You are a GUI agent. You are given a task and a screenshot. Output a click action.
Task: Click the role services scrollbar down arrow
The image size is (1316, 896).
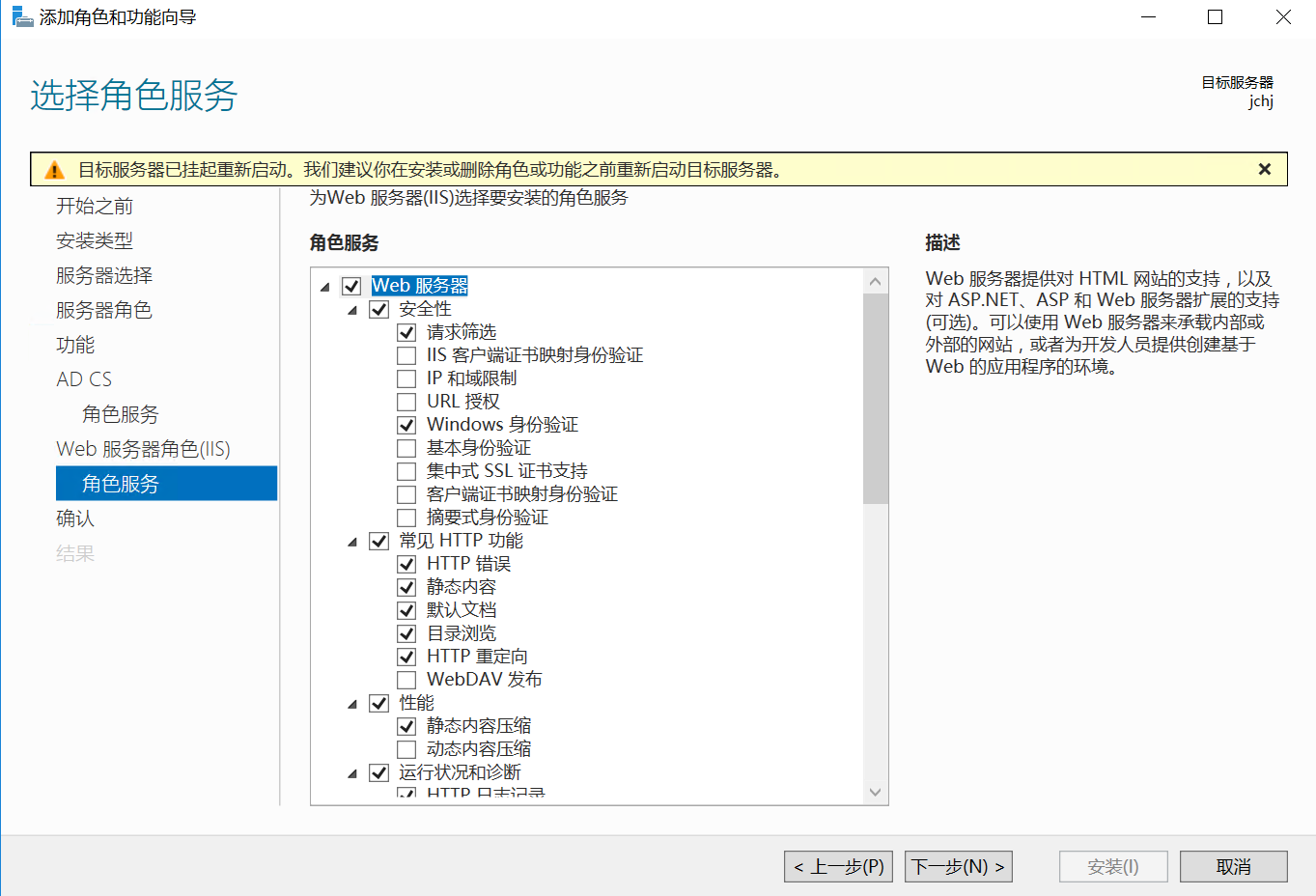(876, 793)
